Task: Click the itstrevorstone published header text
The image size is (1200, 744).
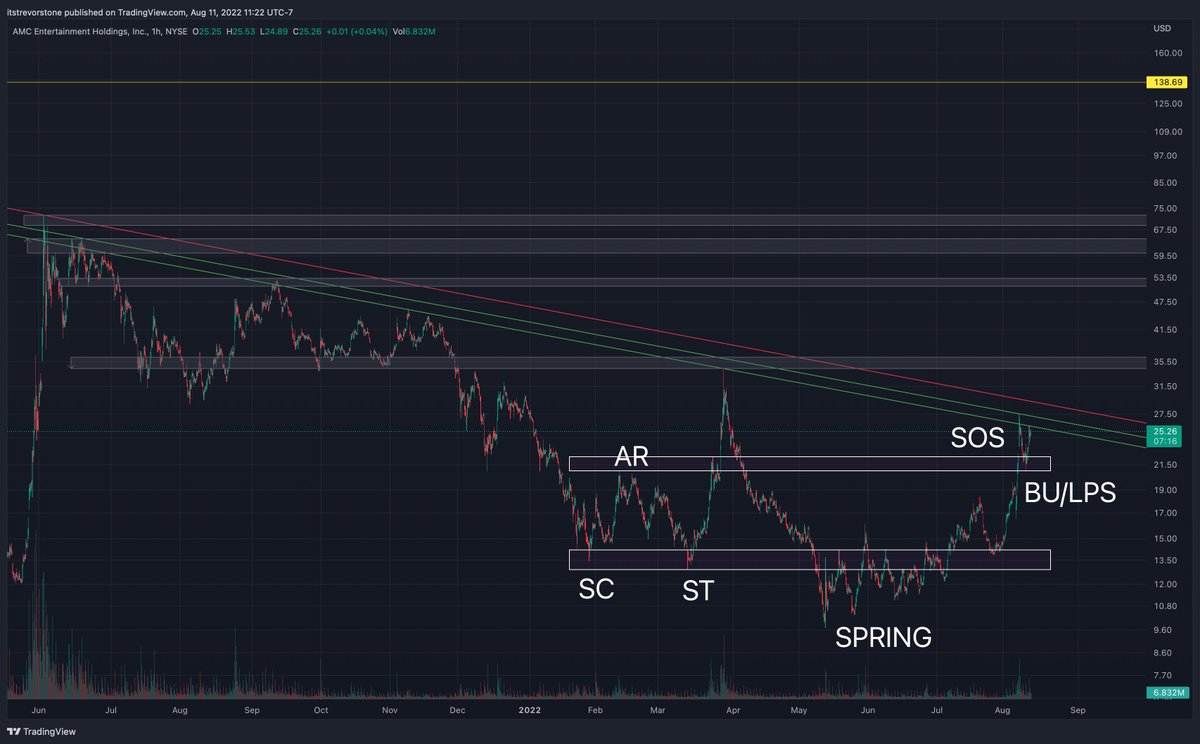Action: [x=150, y=12]
